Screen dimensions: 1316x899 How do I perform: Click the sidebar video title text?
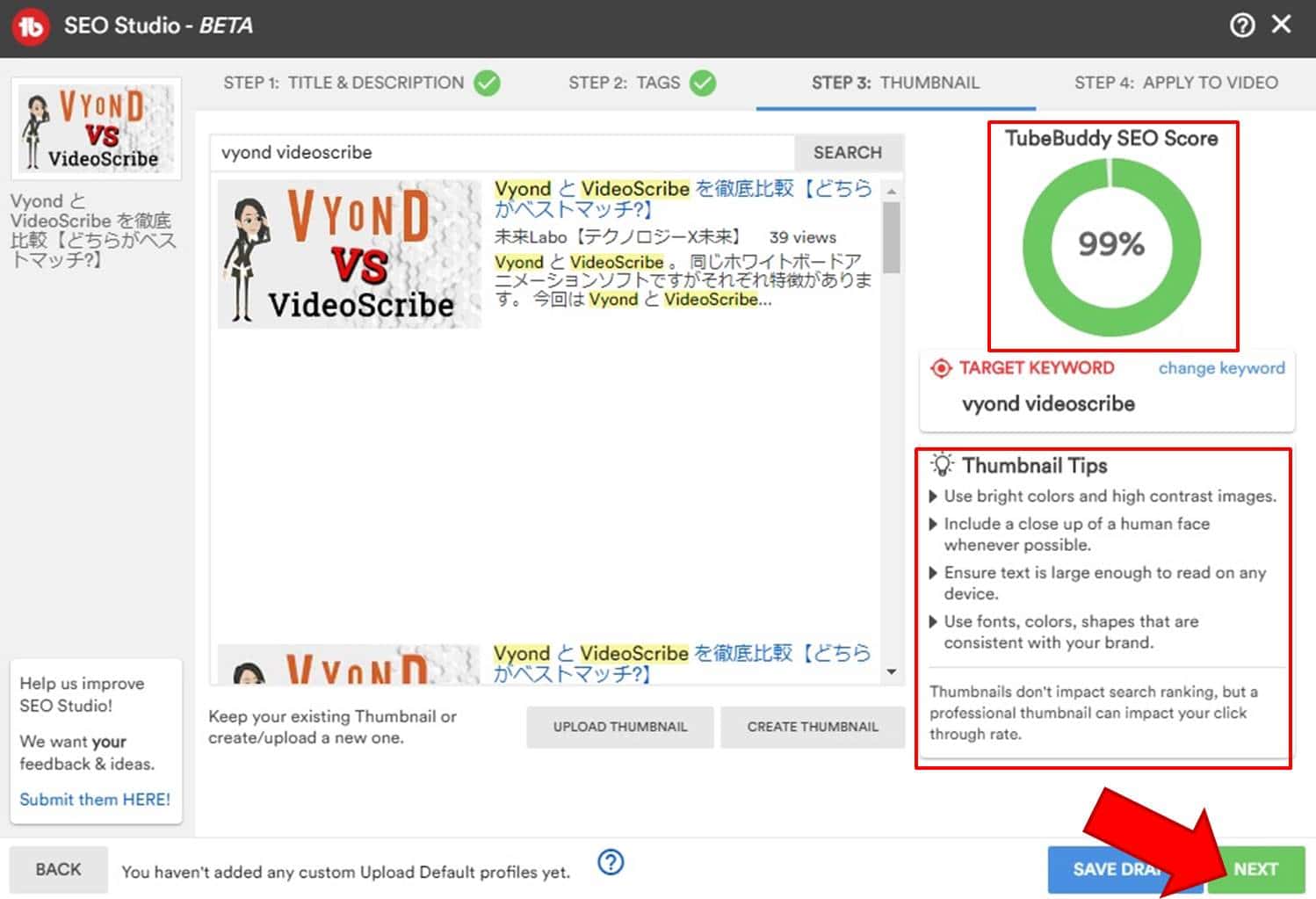[x=93, y=230]
